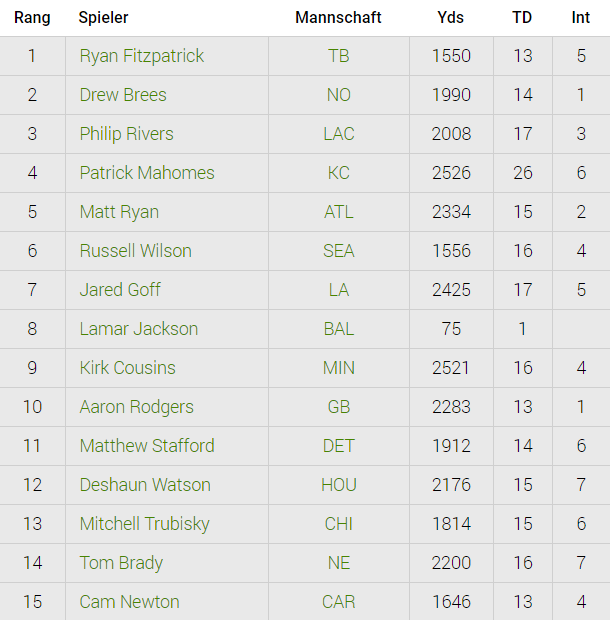
Task: Open Matthew Stafford profile link
Action: [147, 446]
